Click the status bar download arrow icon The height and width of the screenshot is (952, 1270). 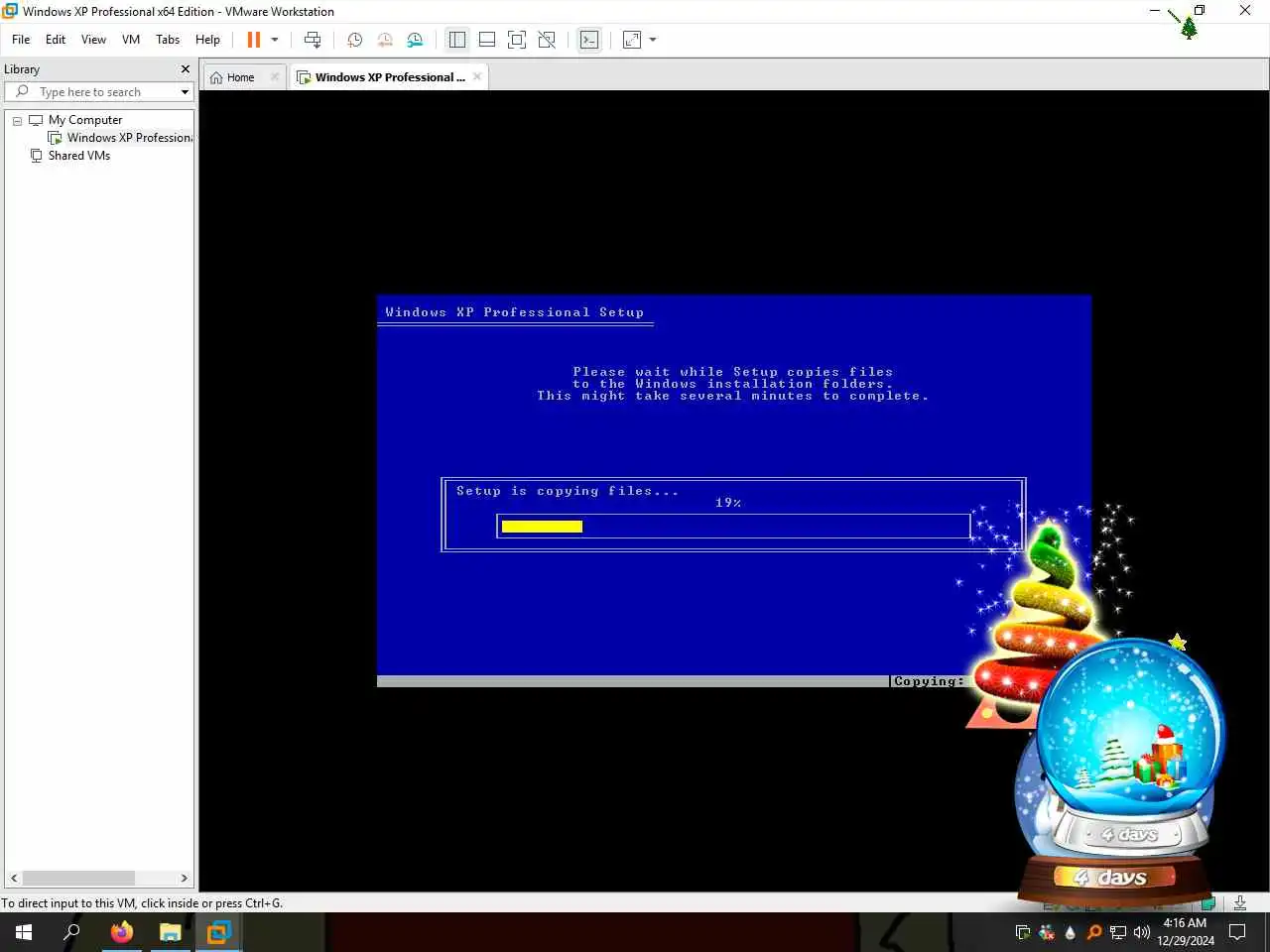pos(1240,902)
